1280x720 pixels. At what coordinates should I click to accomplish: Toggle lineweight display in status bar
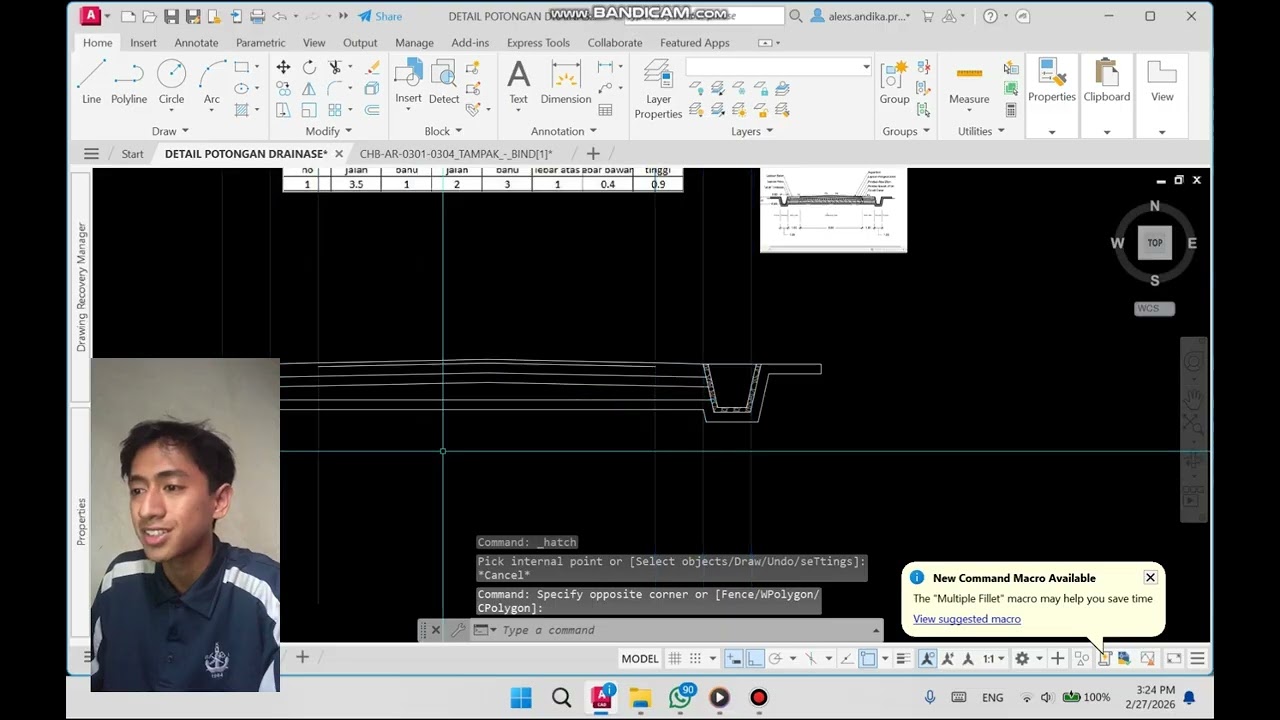pos(903,658)
